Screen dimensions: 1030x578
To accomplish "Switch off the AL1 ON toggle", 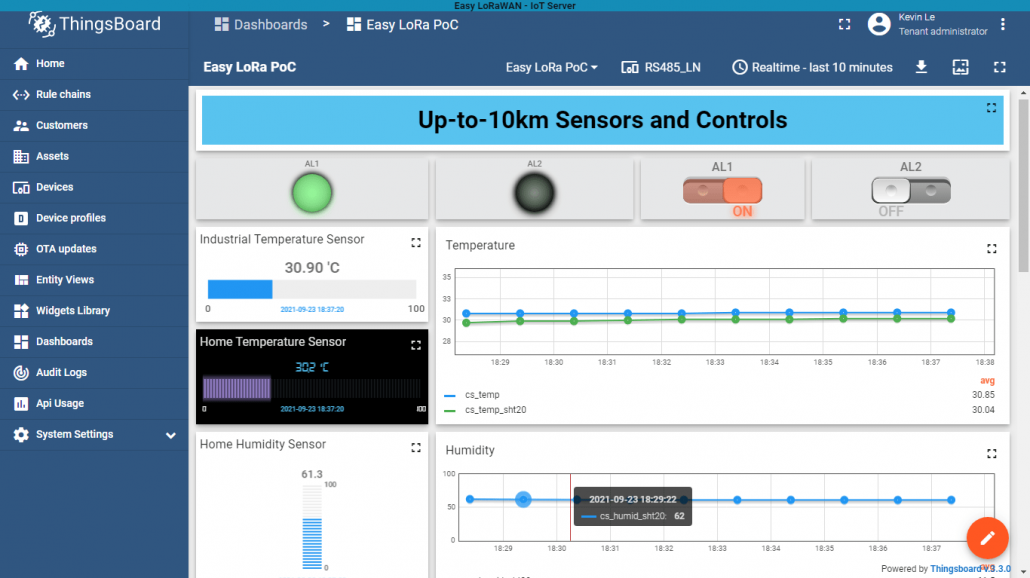I will pyautogui.click(x=722, y=188).
